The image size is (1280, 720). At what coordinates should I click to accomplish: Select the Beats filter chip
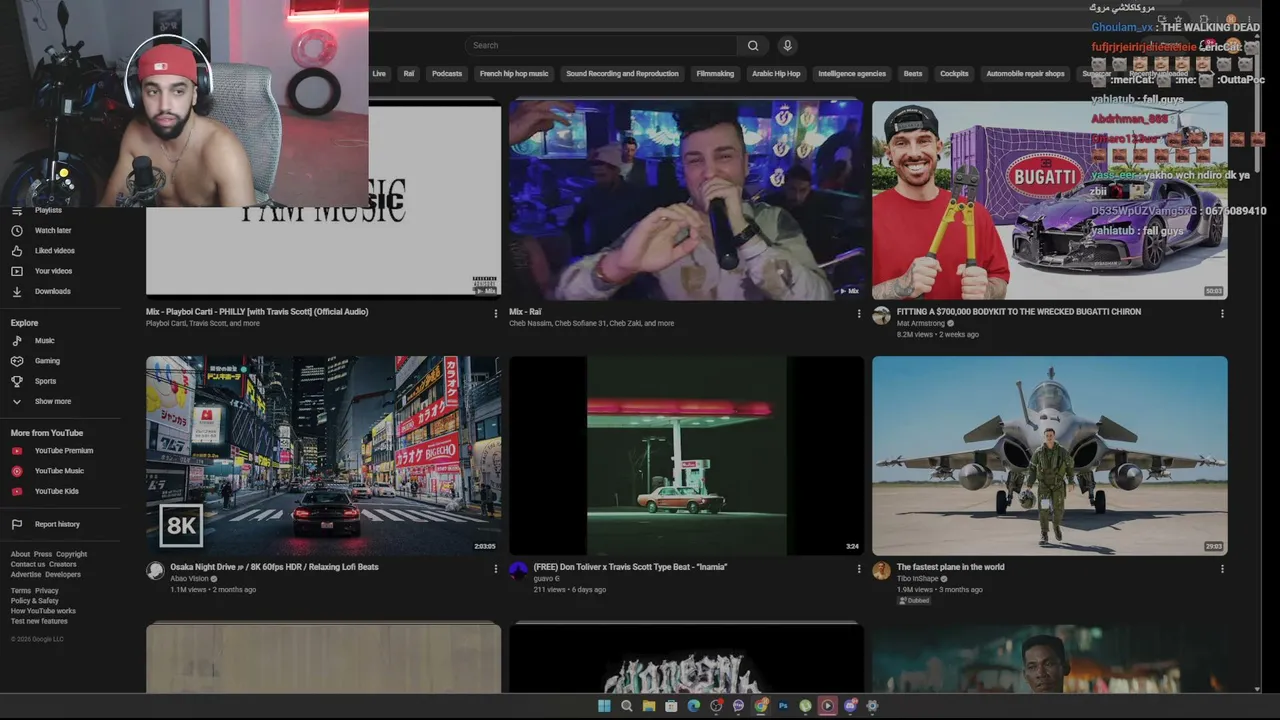pos(913,73)
